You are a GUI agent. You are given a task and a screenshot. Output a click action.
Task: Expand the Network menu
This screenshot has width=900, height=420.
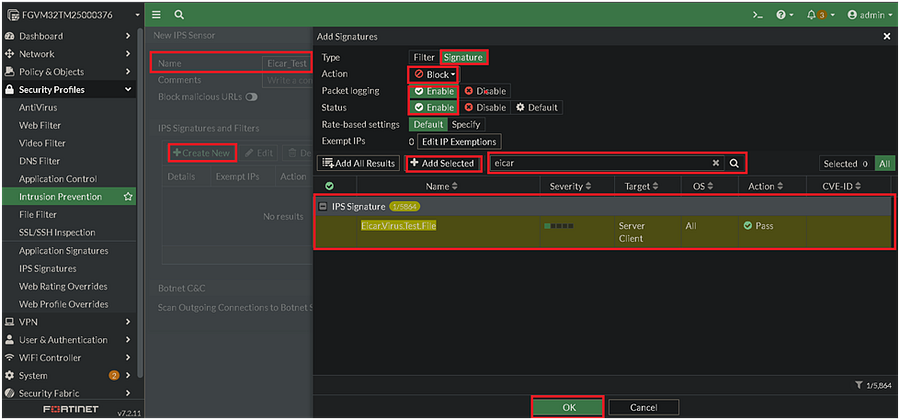tap(69, 54)
